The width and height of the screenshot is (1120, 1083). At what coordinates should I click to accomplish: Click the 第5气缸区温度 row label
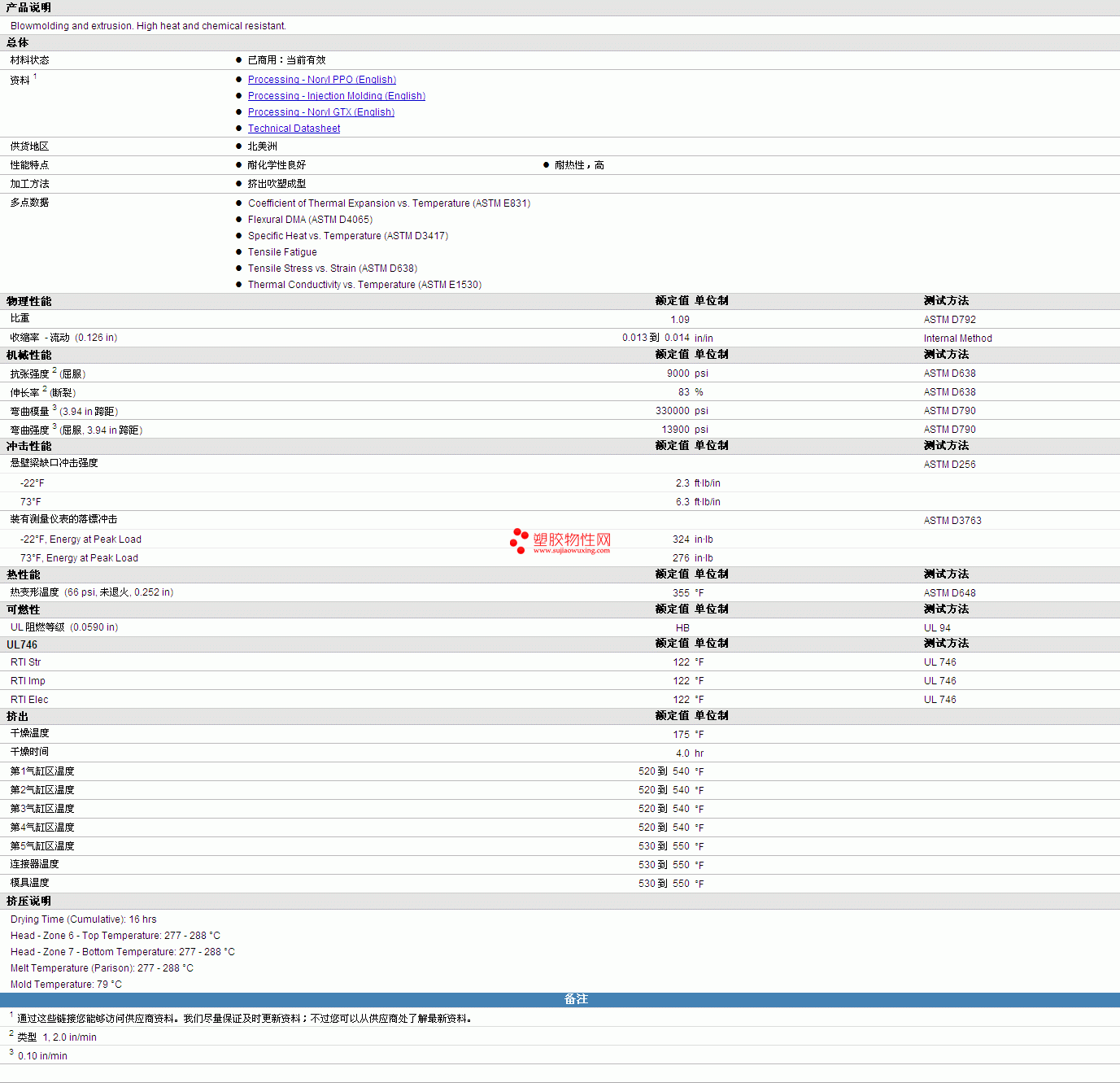(42, 846)
